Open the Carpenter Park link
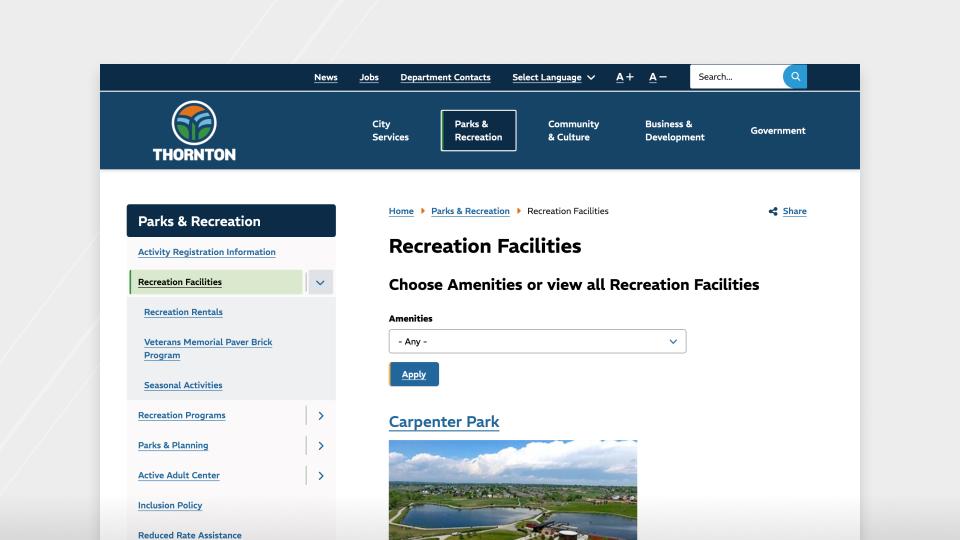The image size is (960, 540). click(x=443, y=422)
